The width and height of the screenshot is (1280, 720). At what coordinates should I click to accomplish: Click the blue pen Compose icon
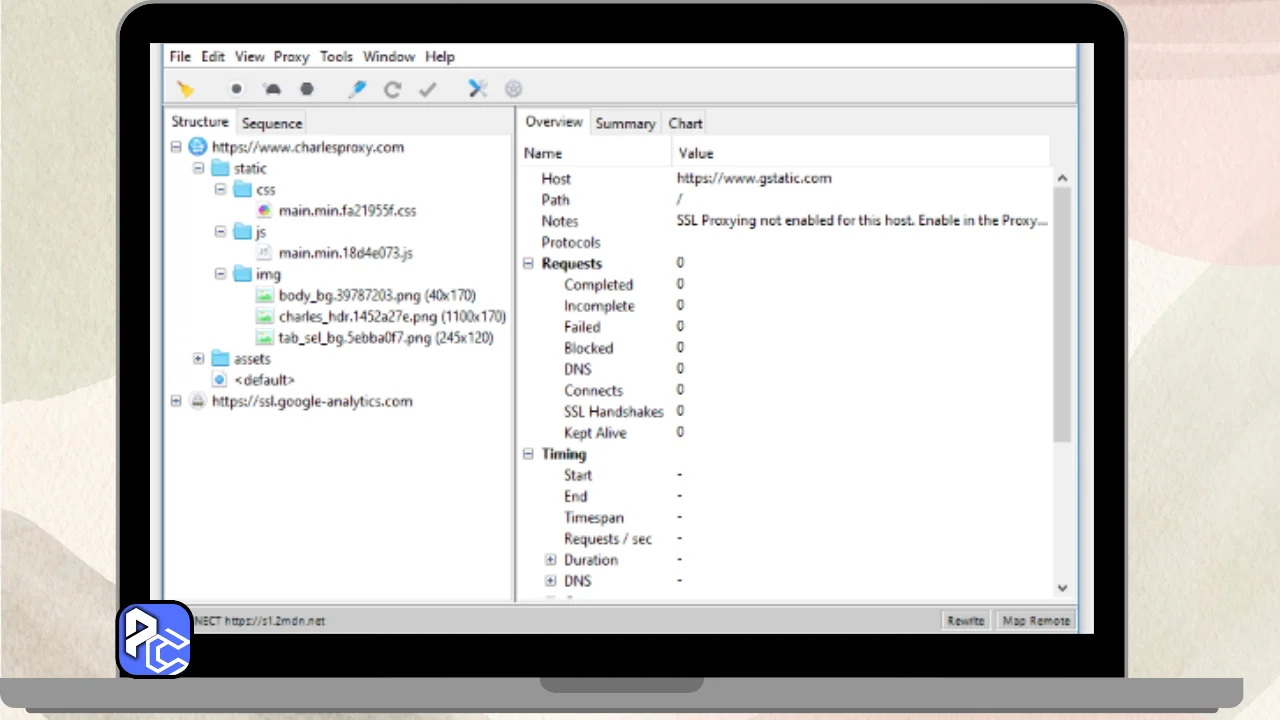click(357, 89)
